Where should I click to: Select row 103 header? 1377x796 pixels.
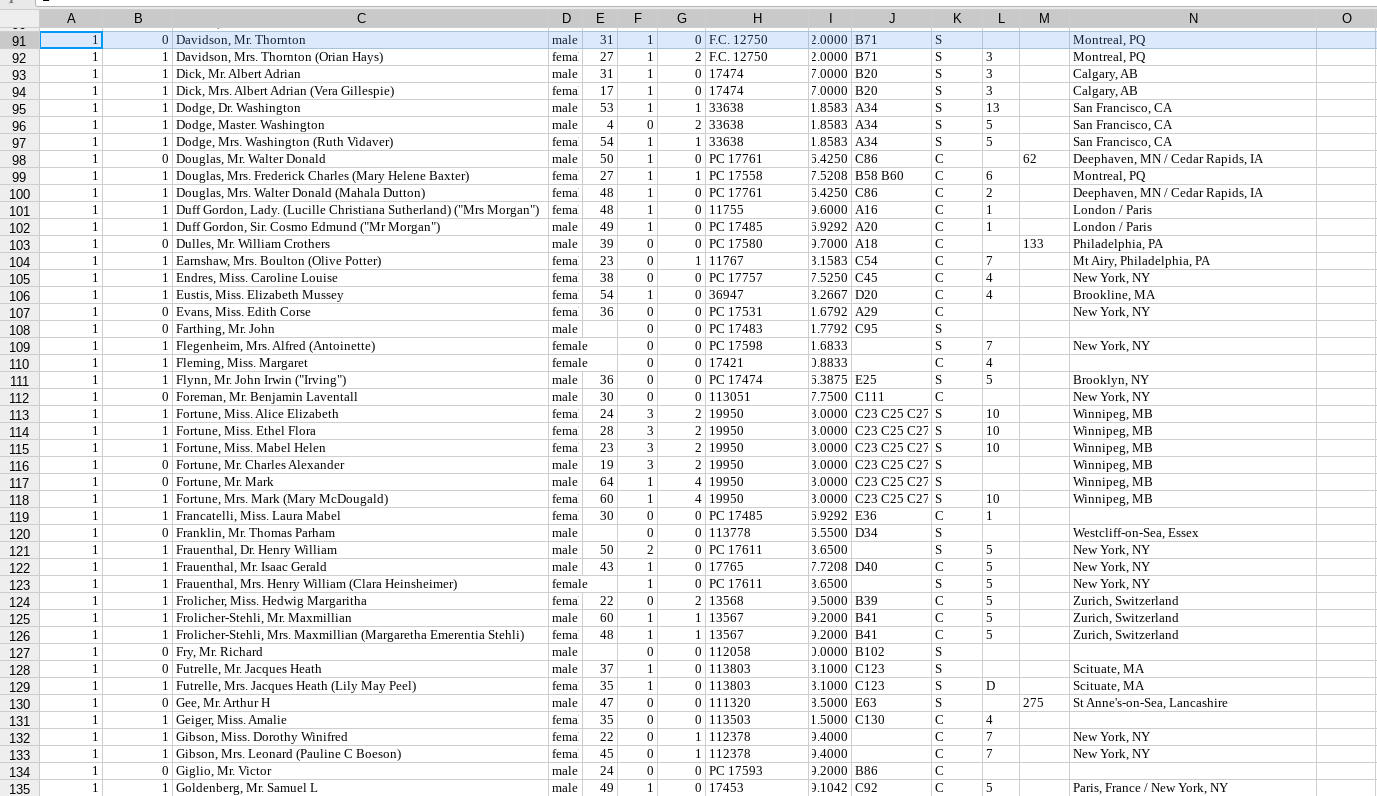click(x=20, y=244)
